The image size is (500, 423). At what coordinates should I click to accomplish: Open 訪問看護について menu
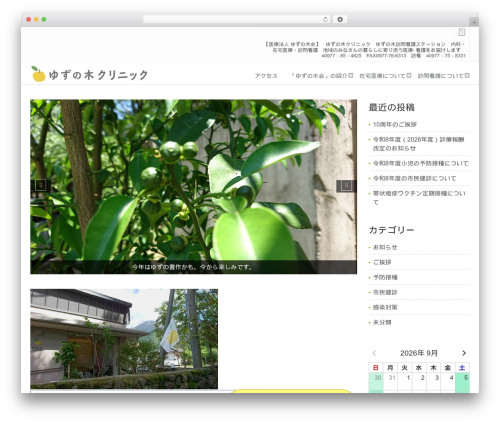coord(440,76)
